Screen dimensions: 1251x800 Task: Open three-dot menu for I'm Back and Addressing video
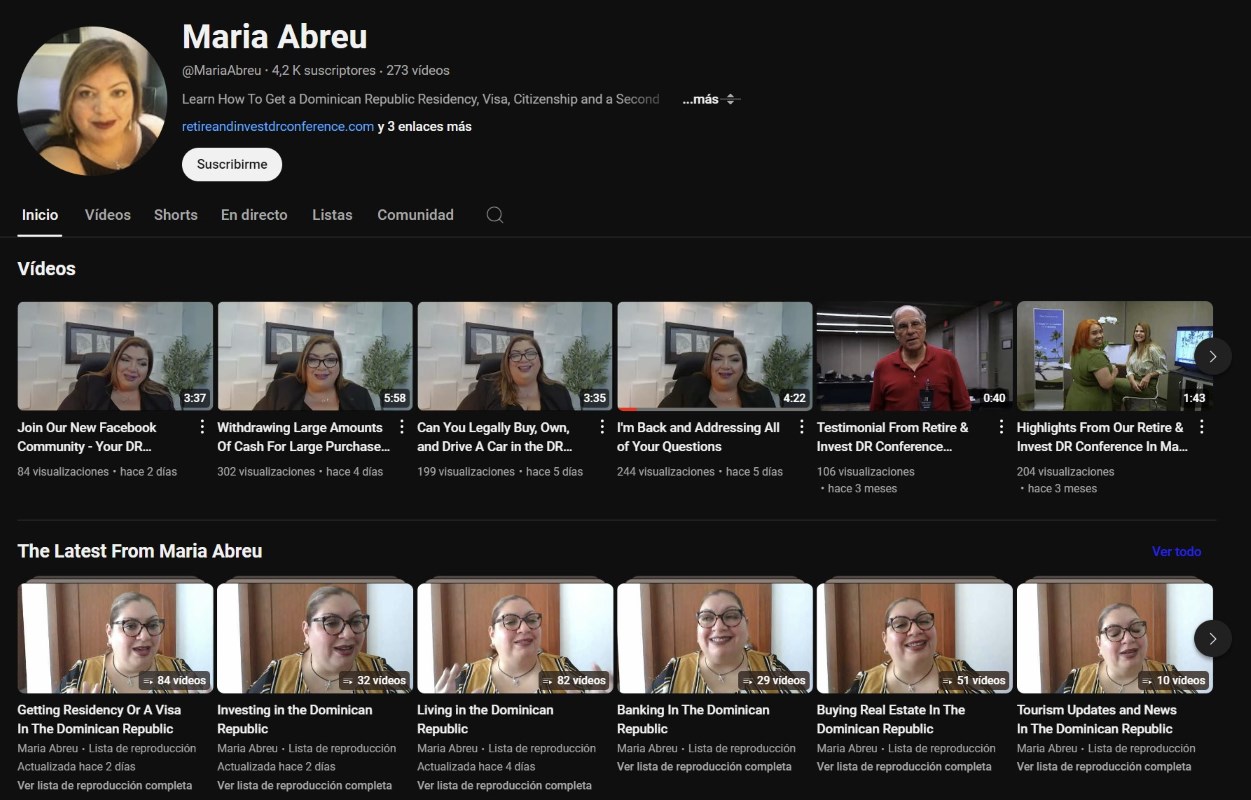(802, 427)
